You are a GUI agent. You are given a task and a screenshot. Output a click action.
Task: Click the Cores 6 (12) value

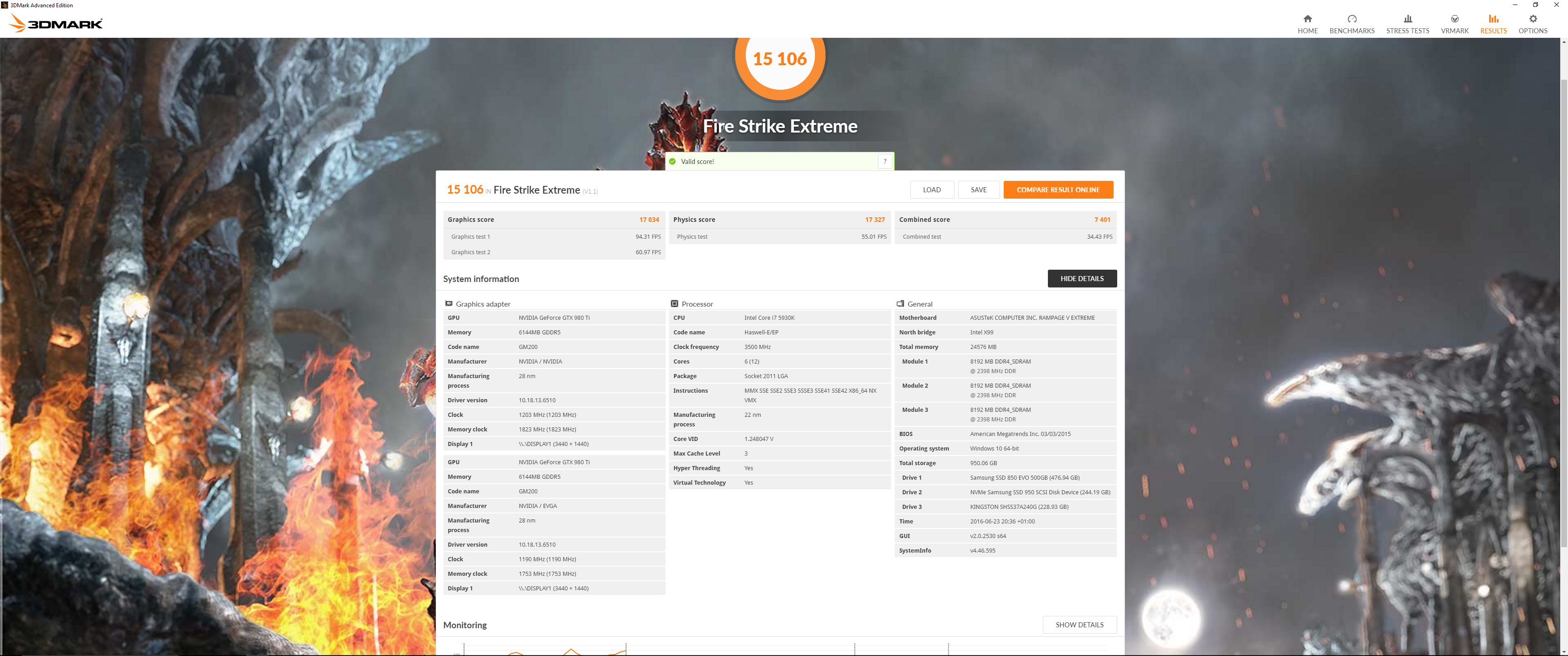point(751,361)
